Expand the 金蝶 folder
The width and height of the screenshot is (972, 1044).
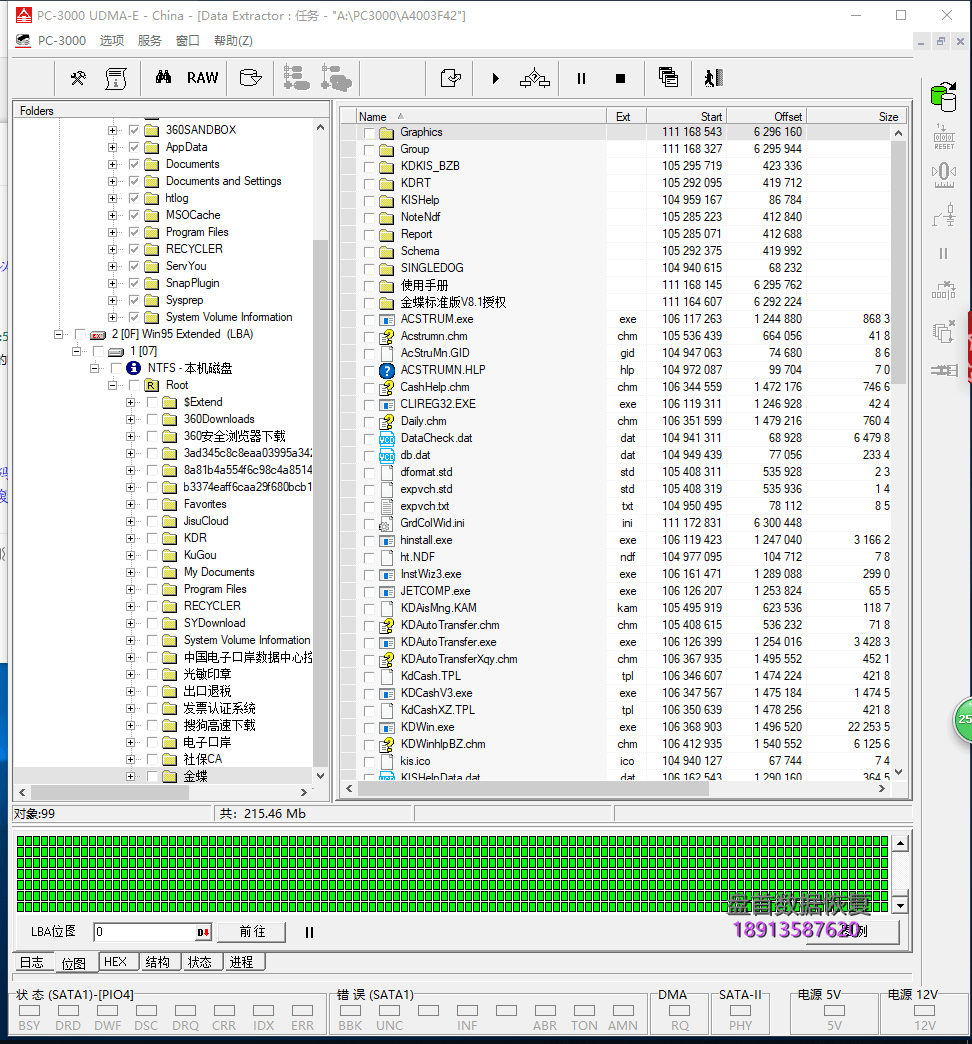[130, 776]
